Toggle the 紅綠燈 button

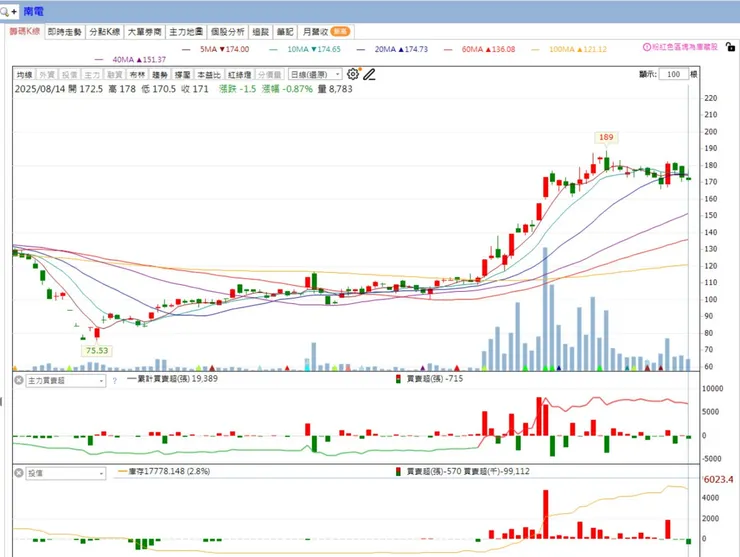239,75
